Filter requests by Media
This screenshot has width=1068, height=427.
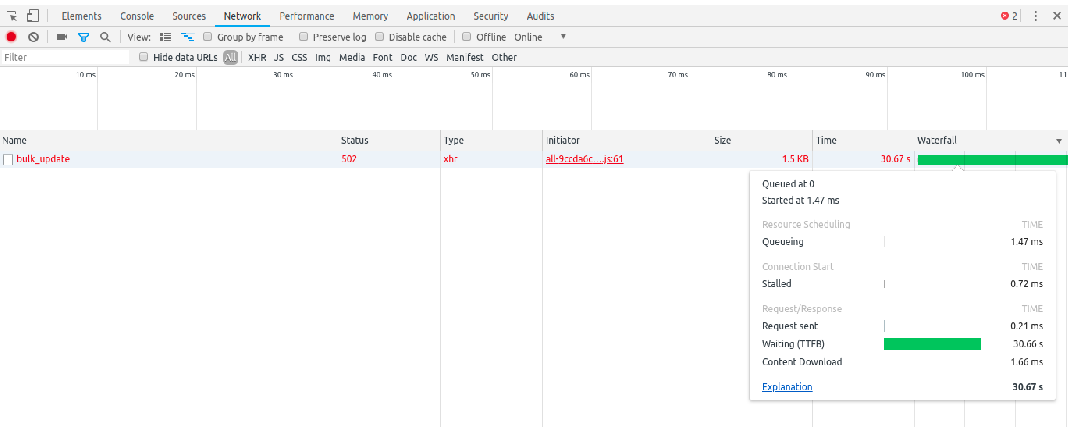[352, 57]
